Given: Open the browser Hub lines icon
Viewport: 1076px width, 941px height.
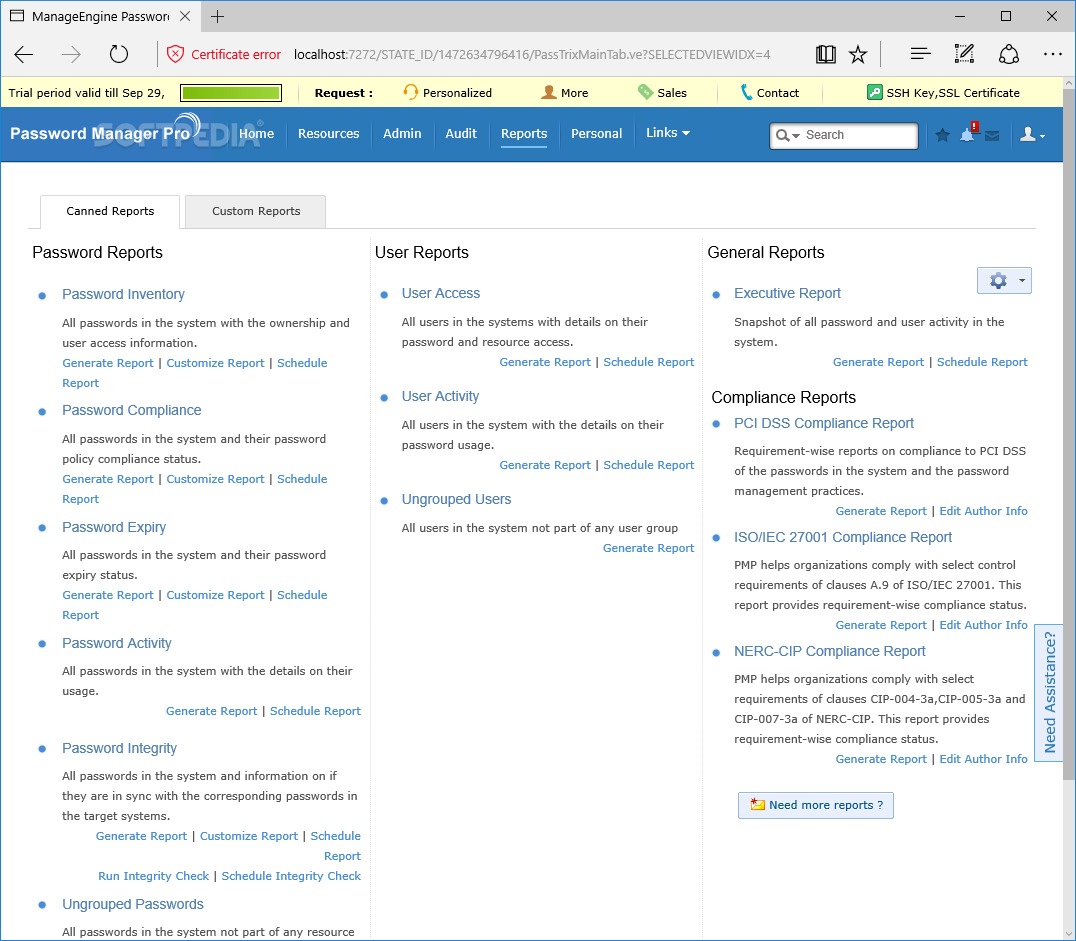Looking at the screenshot, I should pyautogui.click(x=920, y=54).
